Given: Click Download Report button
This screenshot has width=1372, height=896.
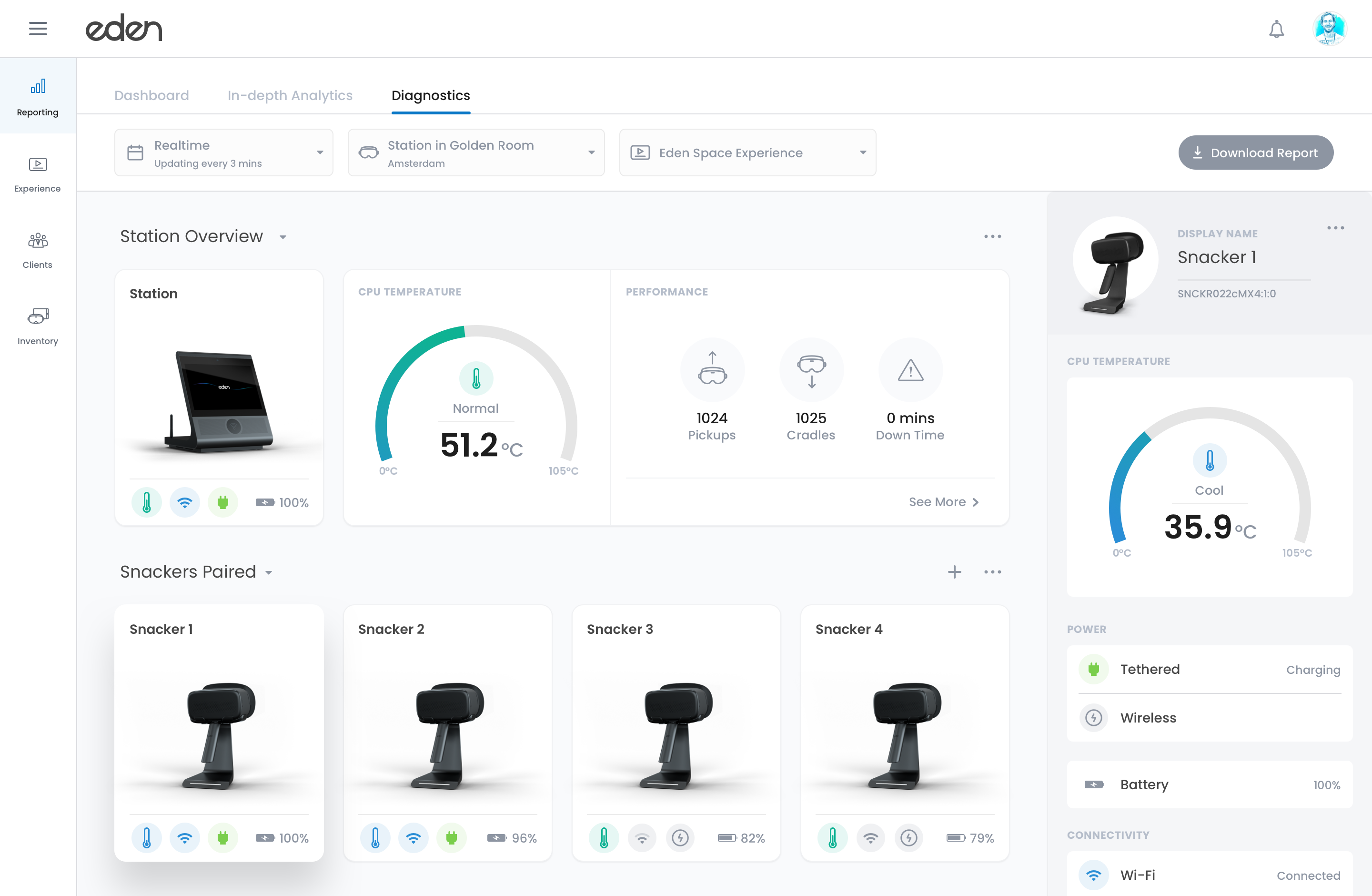Looking at the screenshot, I should coord(1256,153).
